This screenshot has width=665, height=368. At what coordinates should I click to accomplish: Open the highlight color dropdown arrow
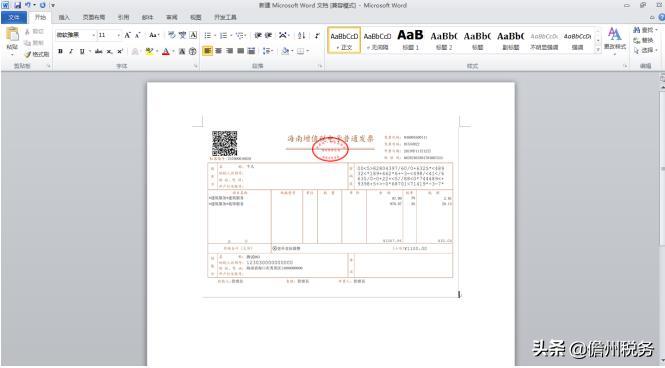pos(157,51)
